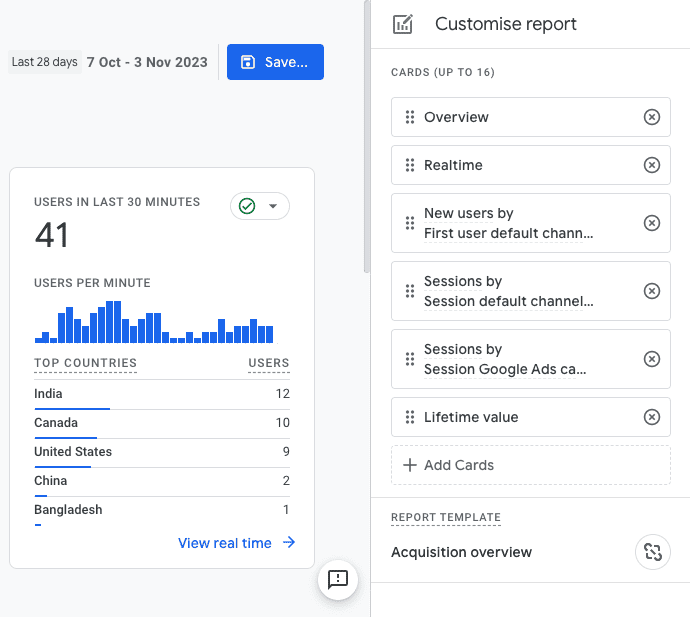Click the India row

tap(162, 394)
